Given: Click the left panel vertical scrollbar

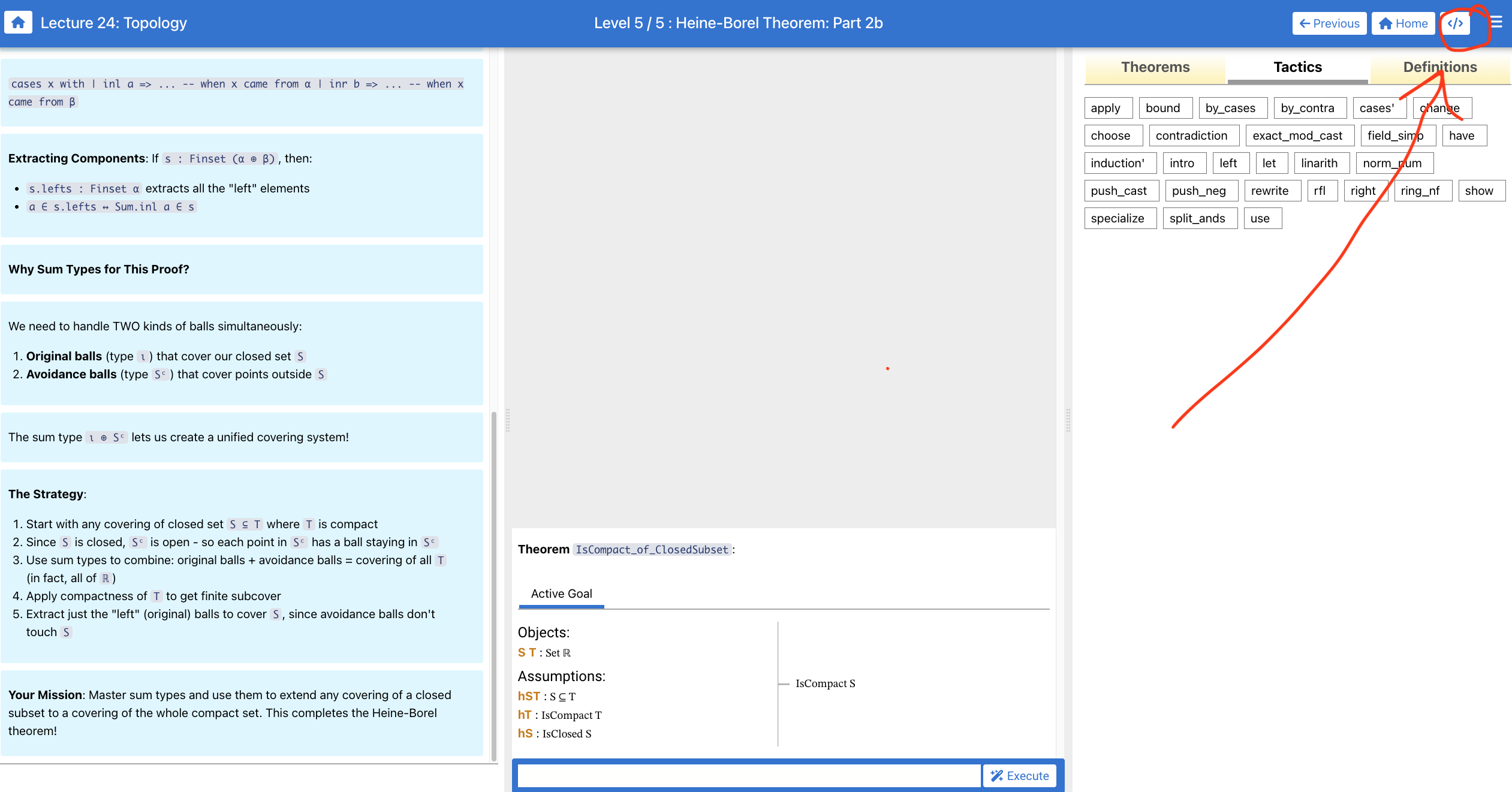Looking at the screenshot, I should (x=493, y=585).
